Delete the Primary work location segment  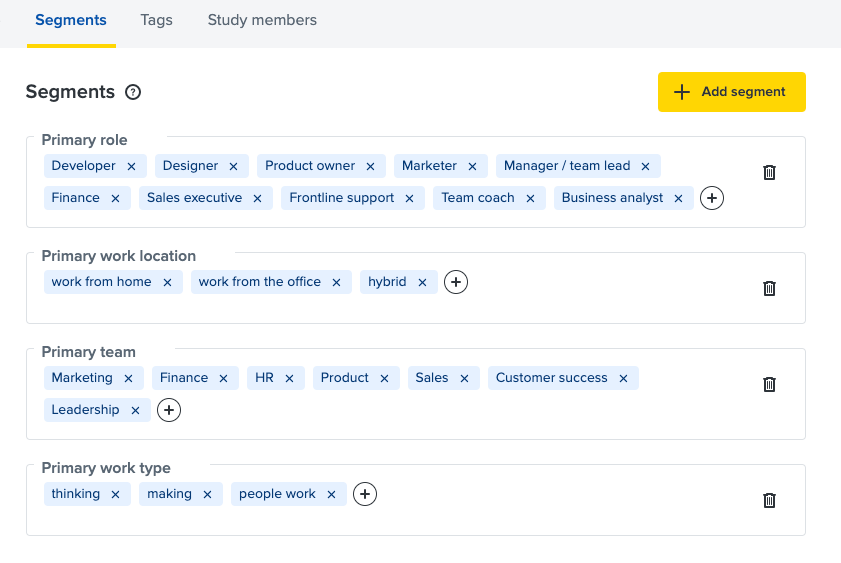pyautogui.click(x=769, y=288)
